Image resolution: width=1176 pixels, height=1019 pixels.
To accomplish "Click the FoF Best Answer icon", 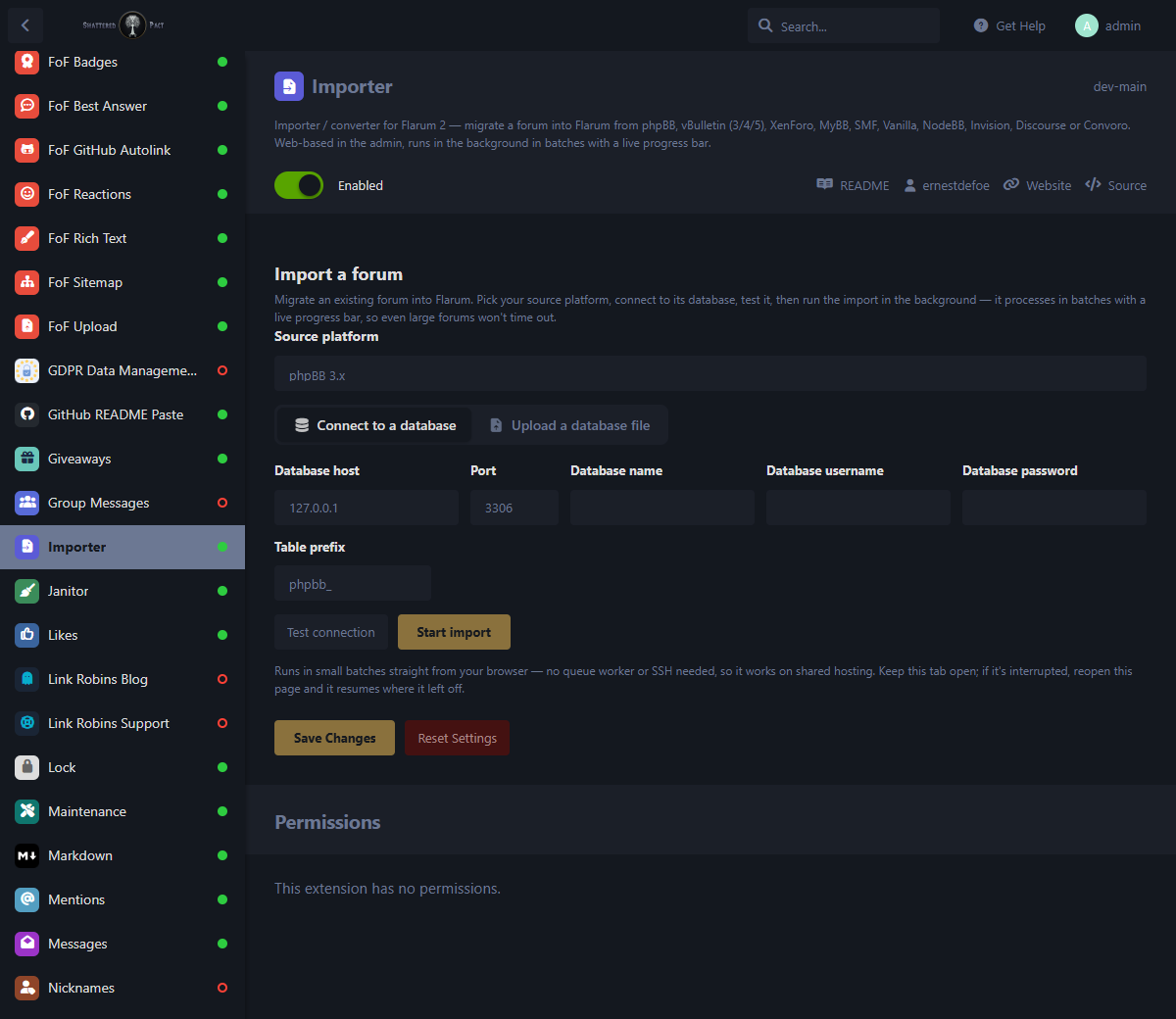I will 27,106.
